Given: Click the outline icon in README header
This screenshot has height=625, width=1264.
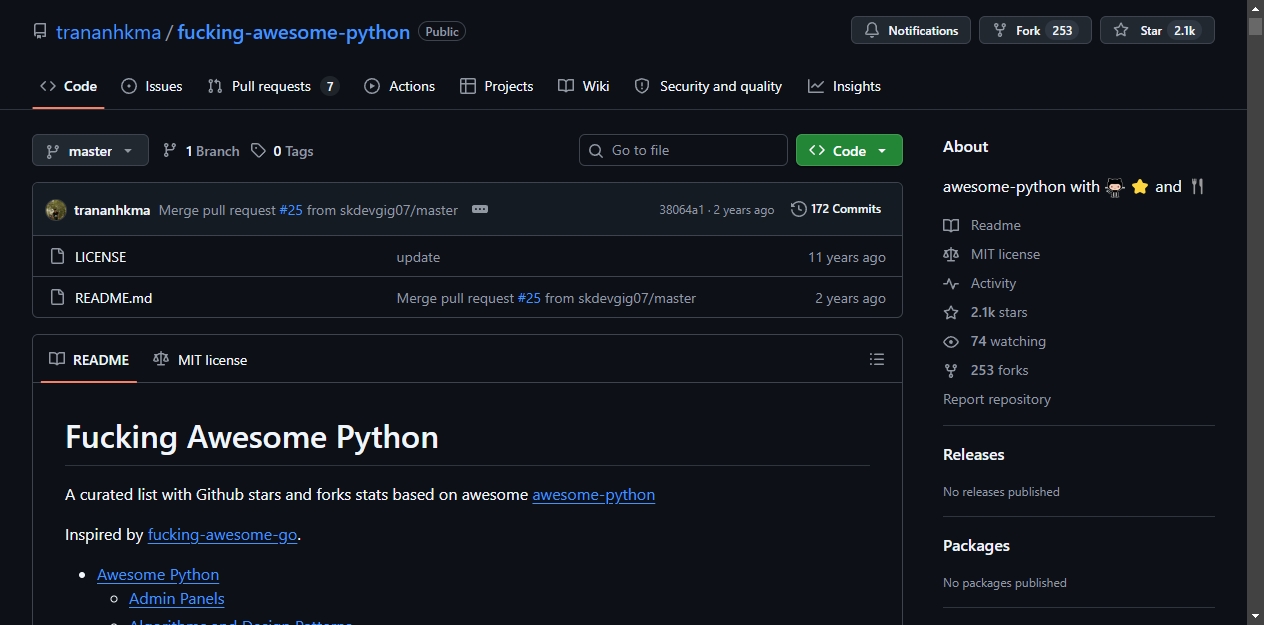Looking at the screenshot, I should (x=877, y=359).
